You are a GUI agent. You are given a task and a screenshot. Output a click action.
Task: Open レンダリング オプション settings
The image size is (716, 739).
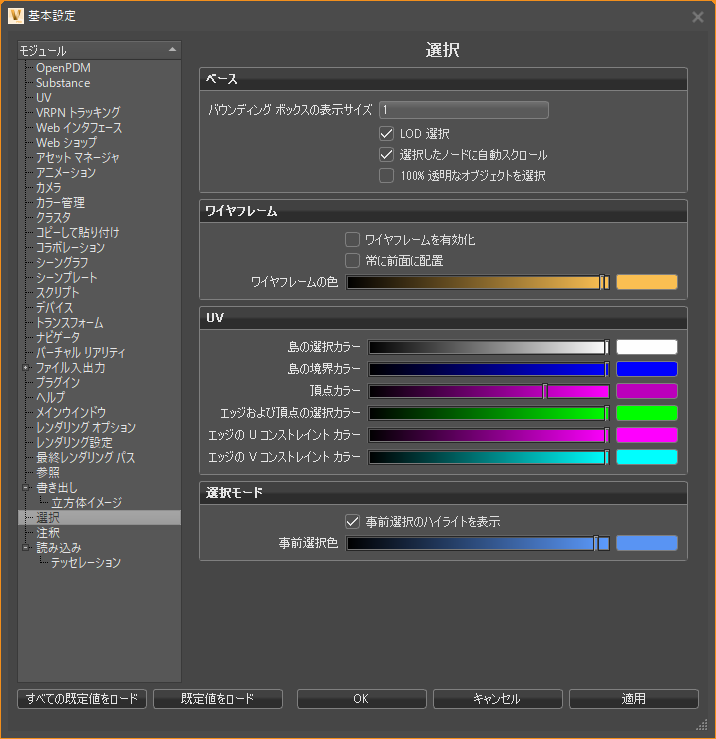(86, 427)
